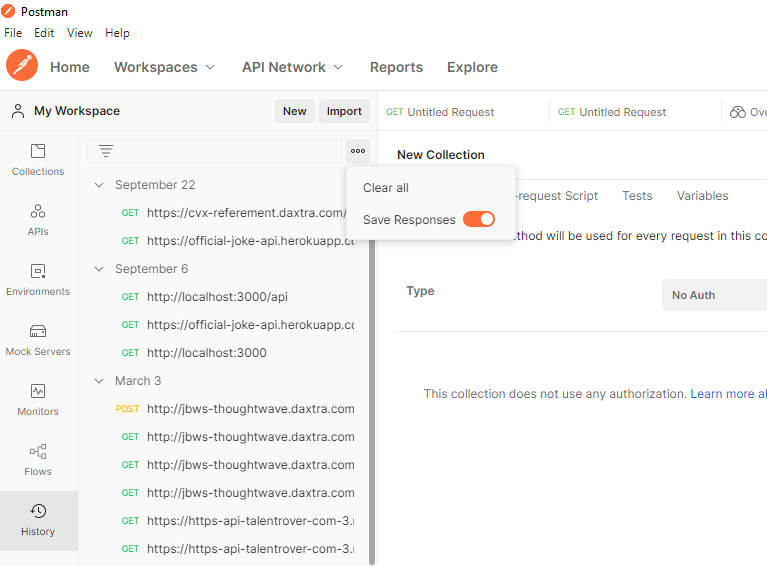Image resolution: width=767 pixels, height=566 pixels.
Task: Open the Reports page
Action: (x=396, y=67)
